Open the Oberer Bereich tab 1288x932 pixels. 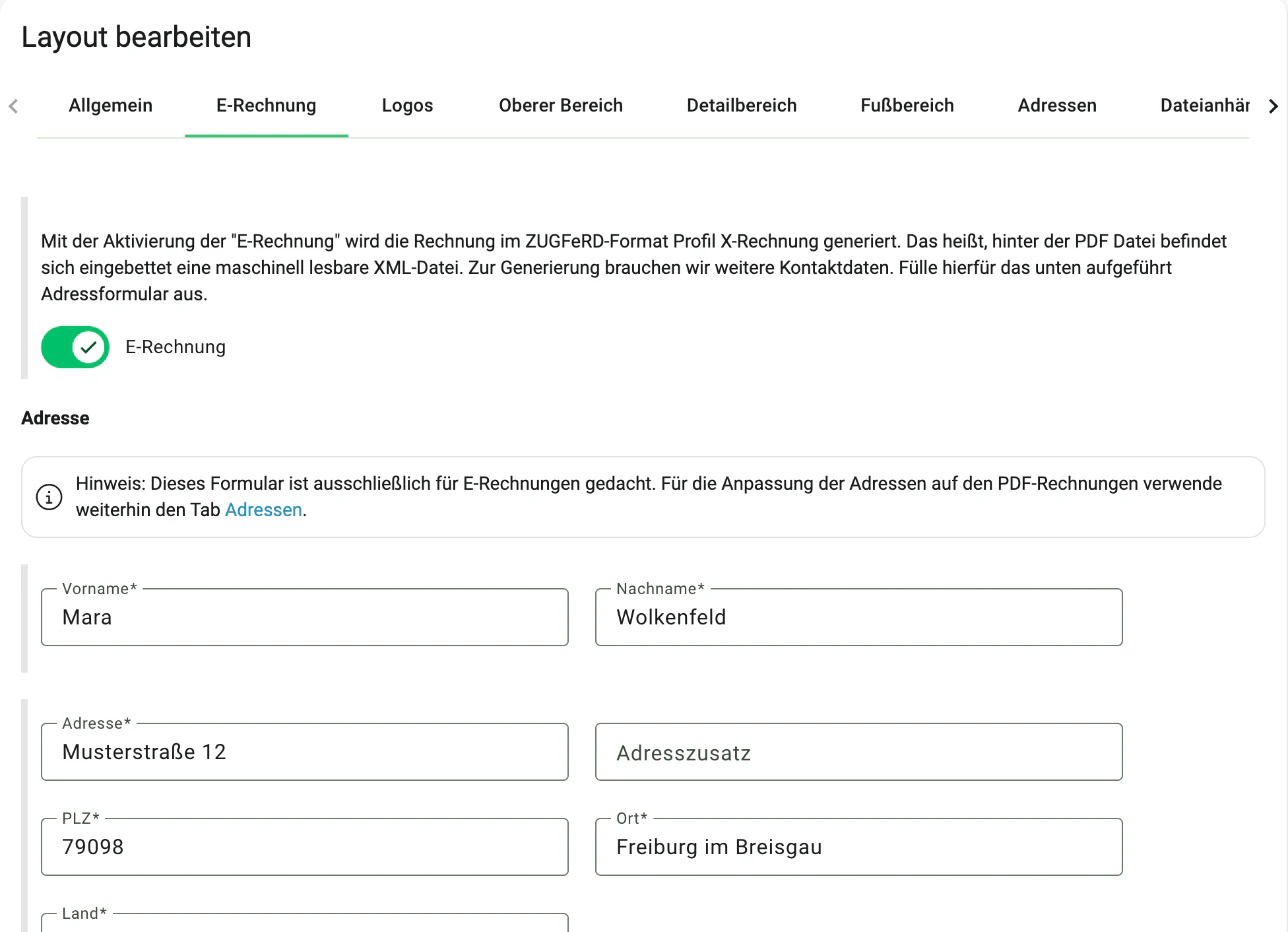click(x=561, y=105)
